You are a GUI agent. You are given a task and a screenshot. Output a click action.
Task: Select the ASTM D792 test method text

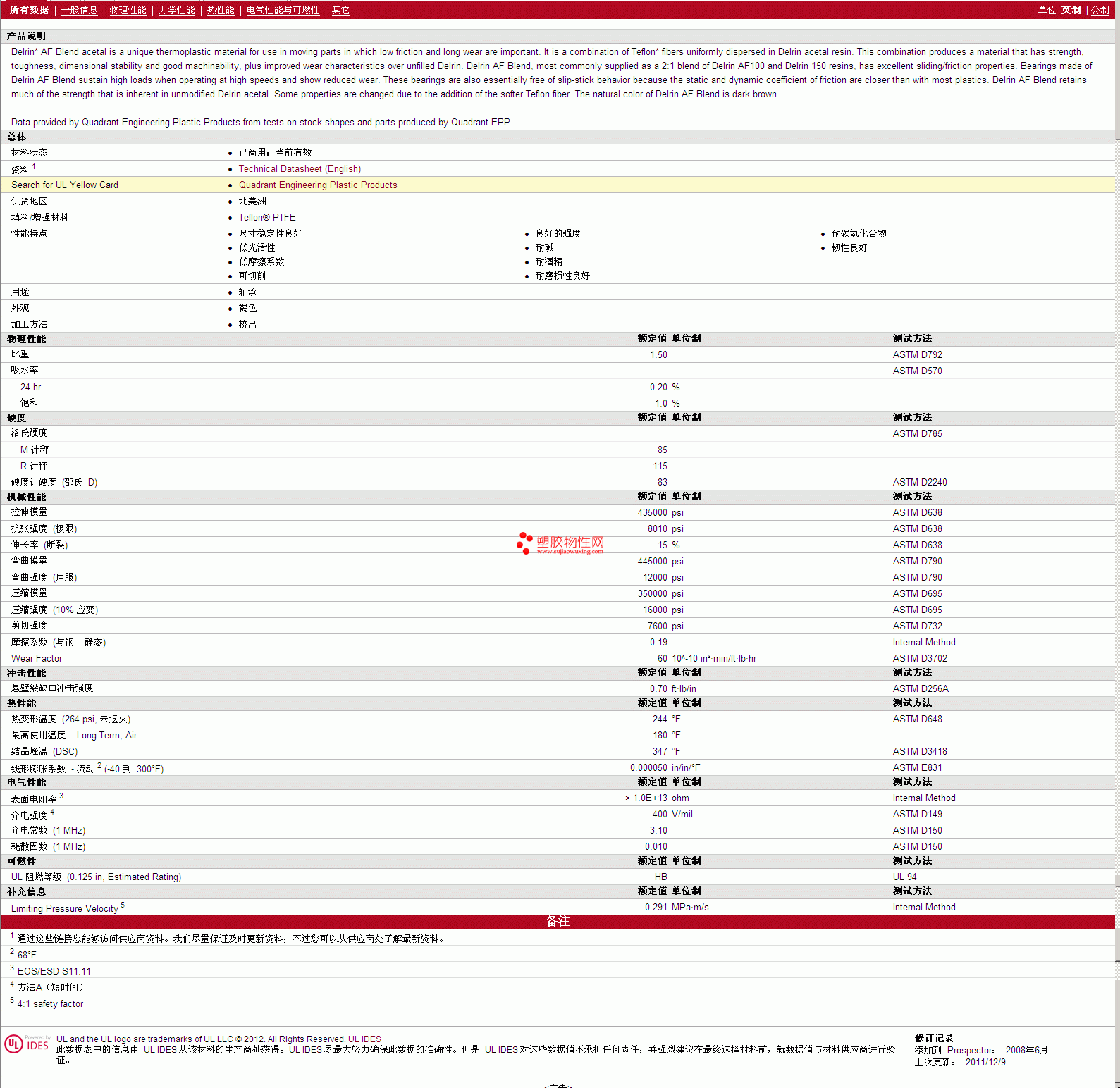tap(918, 355)
